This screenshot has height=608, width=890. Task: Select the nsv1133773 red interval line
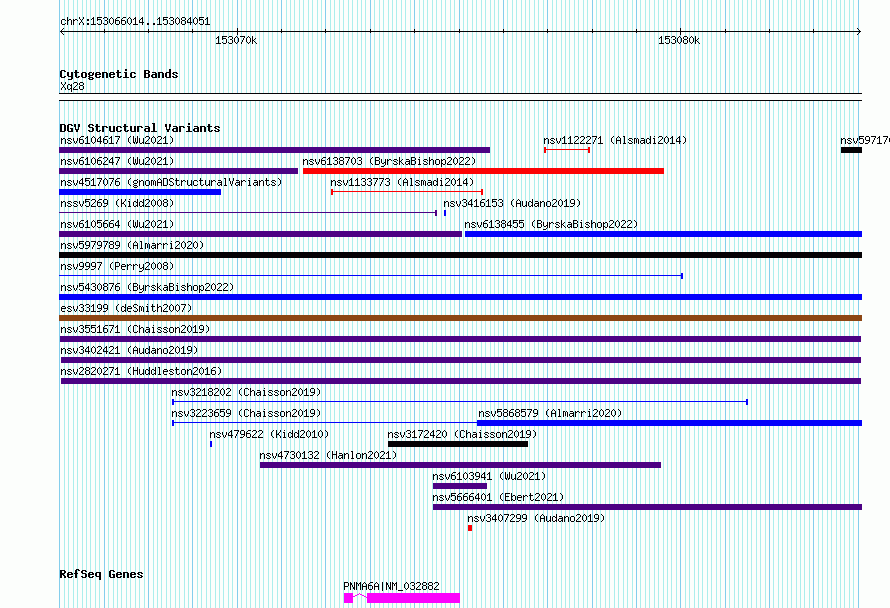pos(407,192)
